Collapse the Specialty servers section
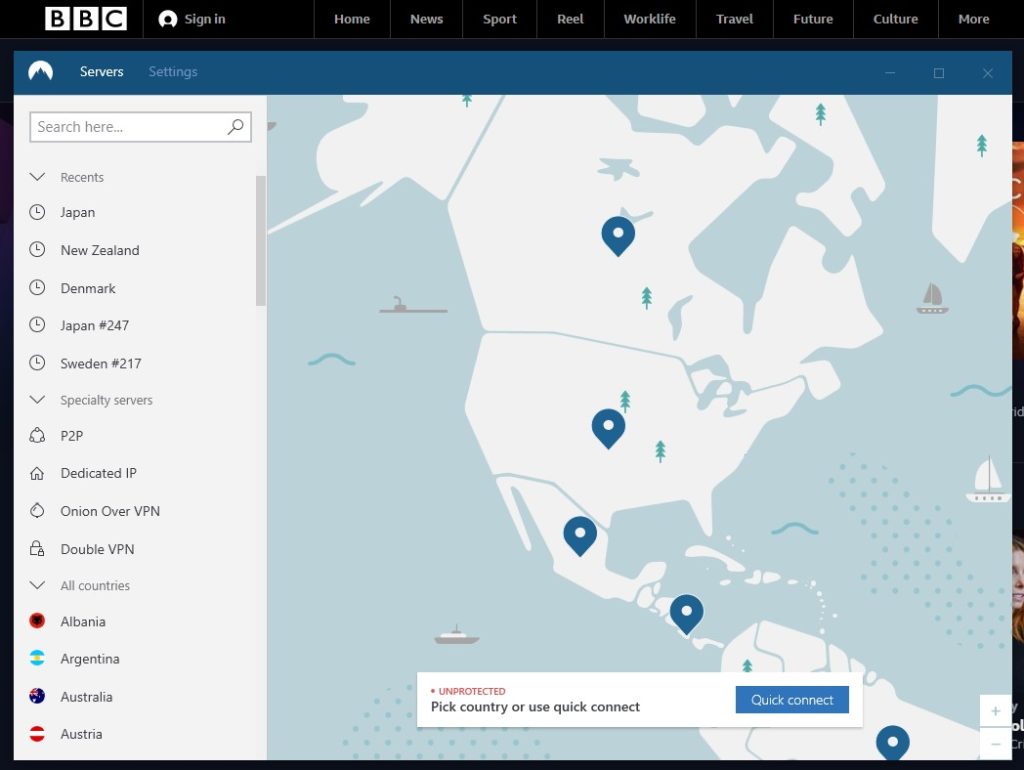Image resolution: width=1024 pixels, height=770 pixels. pos(37,400)
